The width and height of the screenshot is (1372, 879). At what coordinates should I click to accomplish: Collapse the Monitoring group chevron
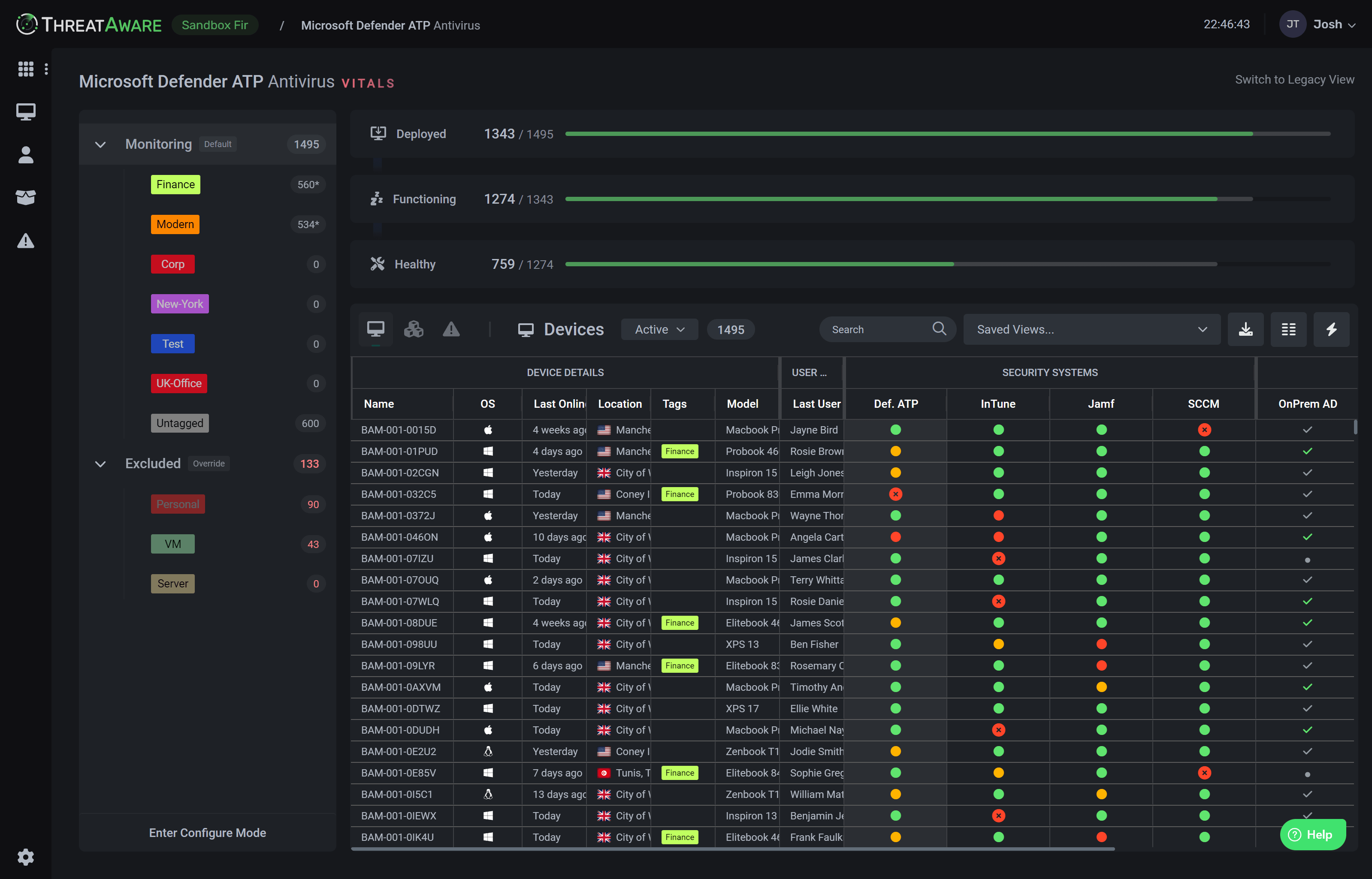point(100,144)
